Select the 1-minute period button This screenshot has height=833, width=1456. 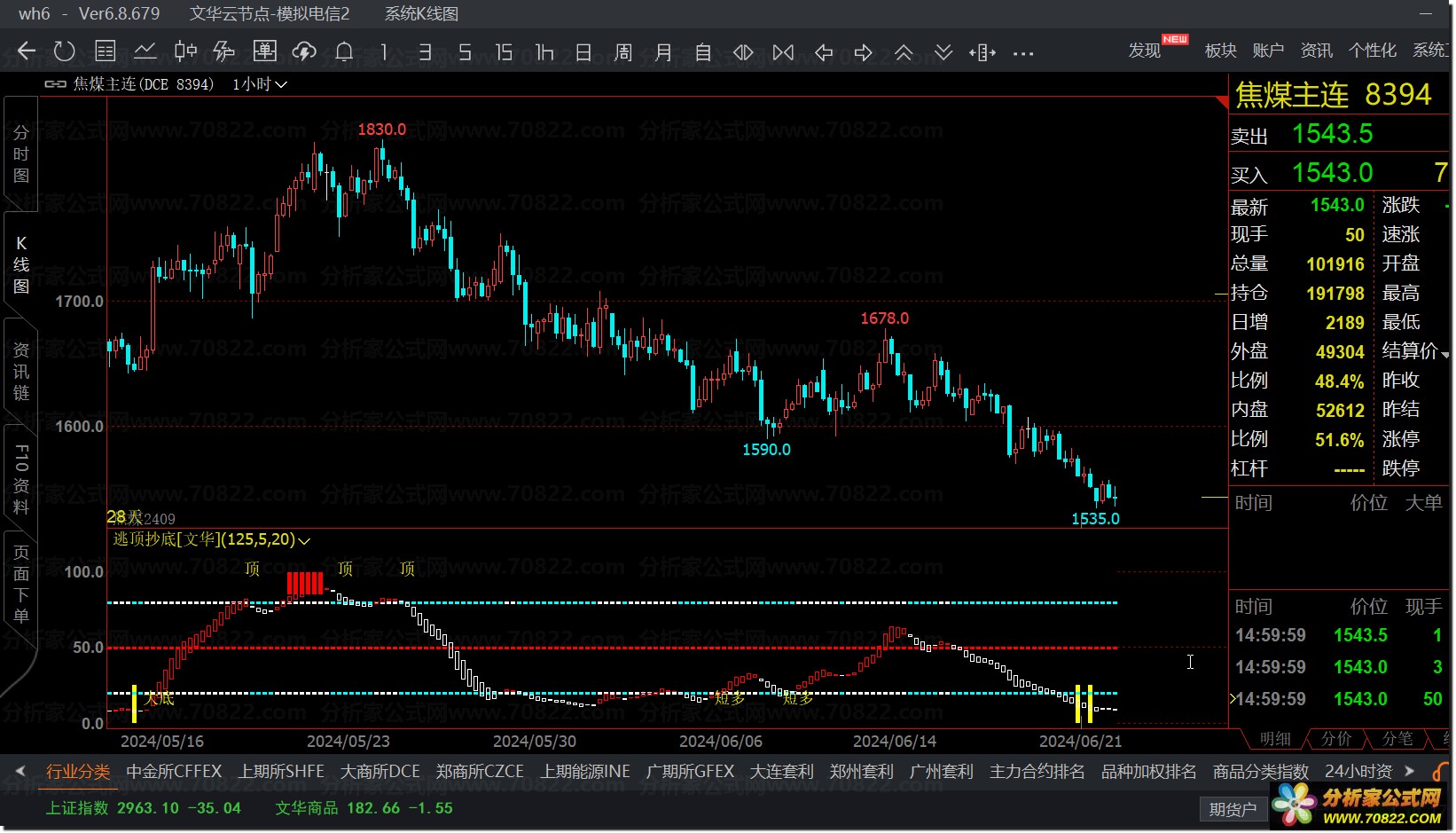point(384,52)
